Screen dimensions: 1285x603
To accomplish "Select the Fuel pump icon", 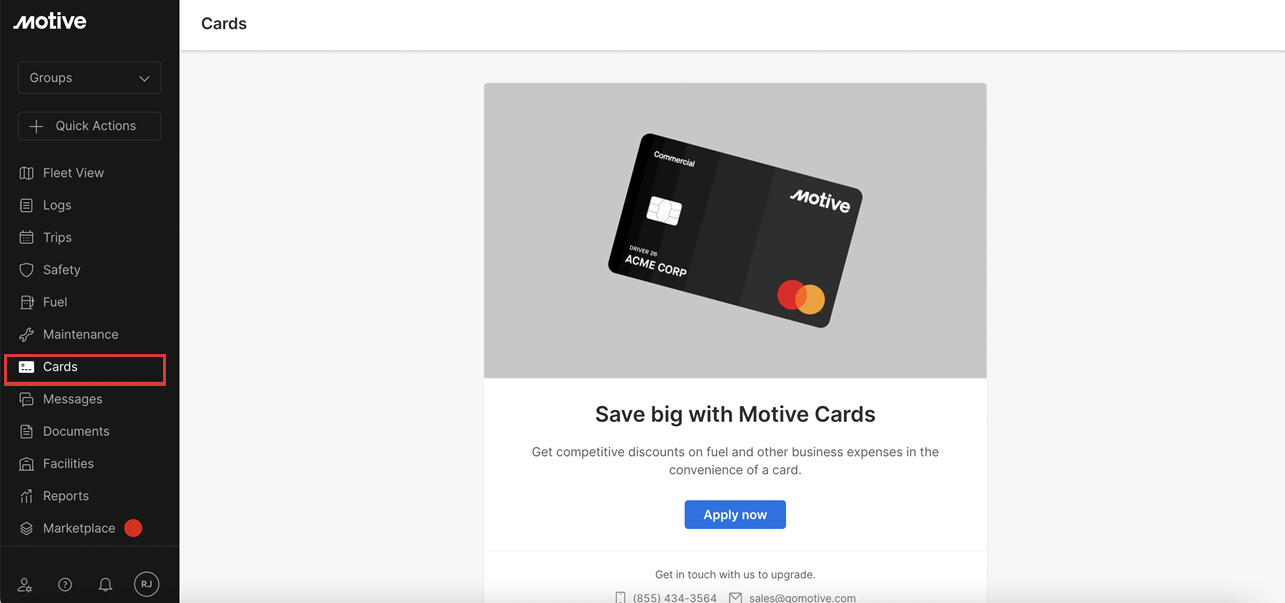I will (27, 302).
